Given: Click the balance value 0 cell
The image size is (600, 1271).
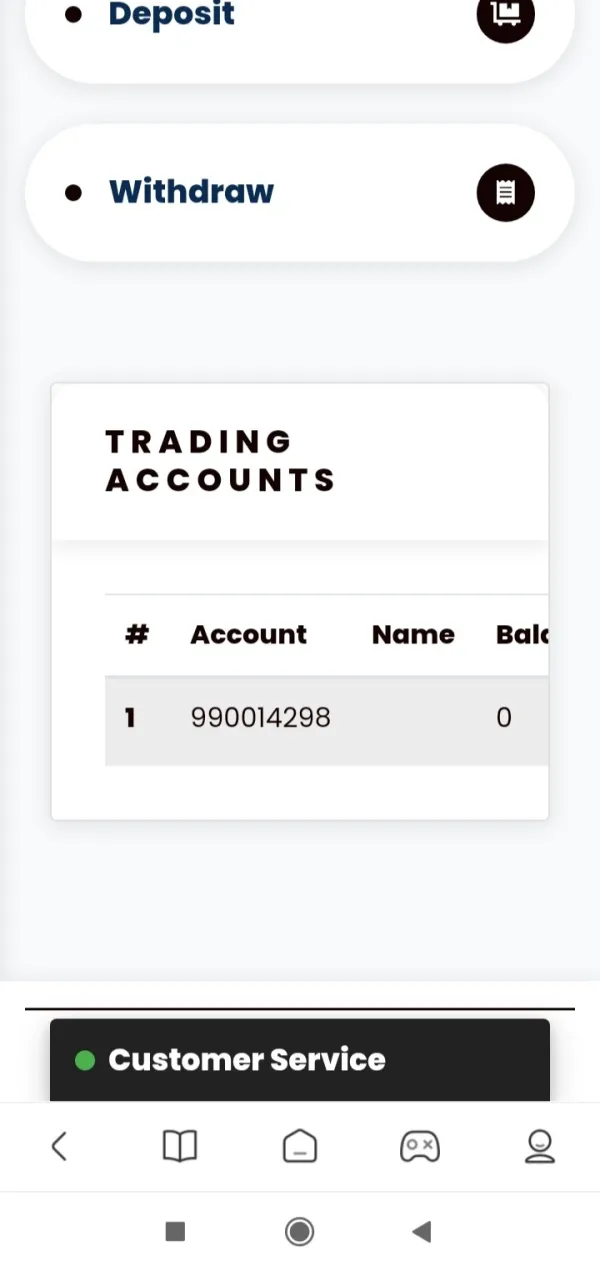Looking at the screenshot, I should point(504,718).
